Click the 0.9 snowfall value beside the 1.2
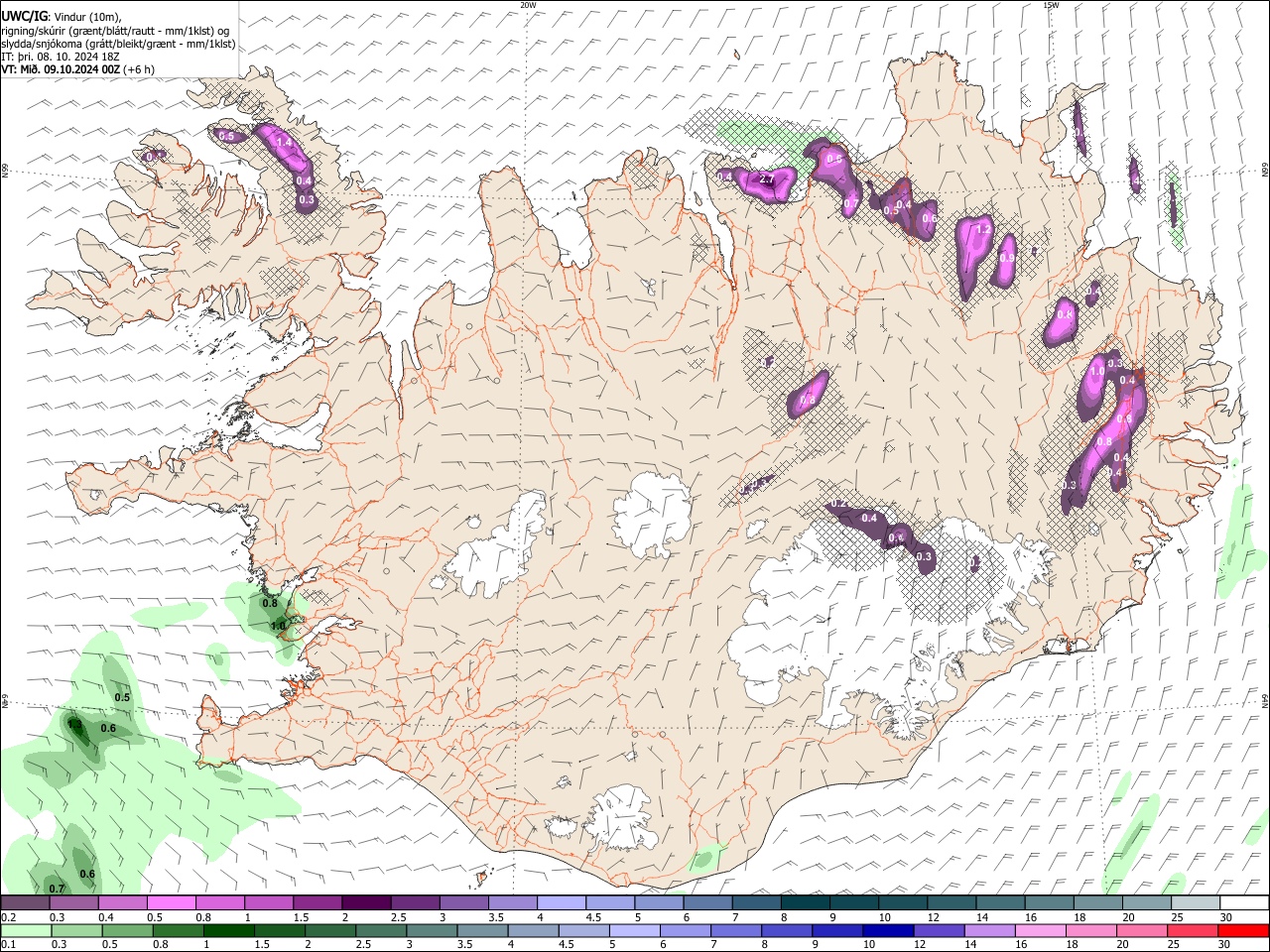This screenshot has height=952, width=1270. coord(1007,258)
